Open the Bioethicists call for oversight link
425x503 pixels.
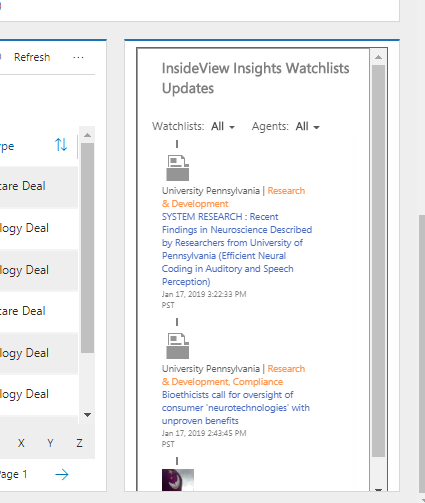(236, 408)
